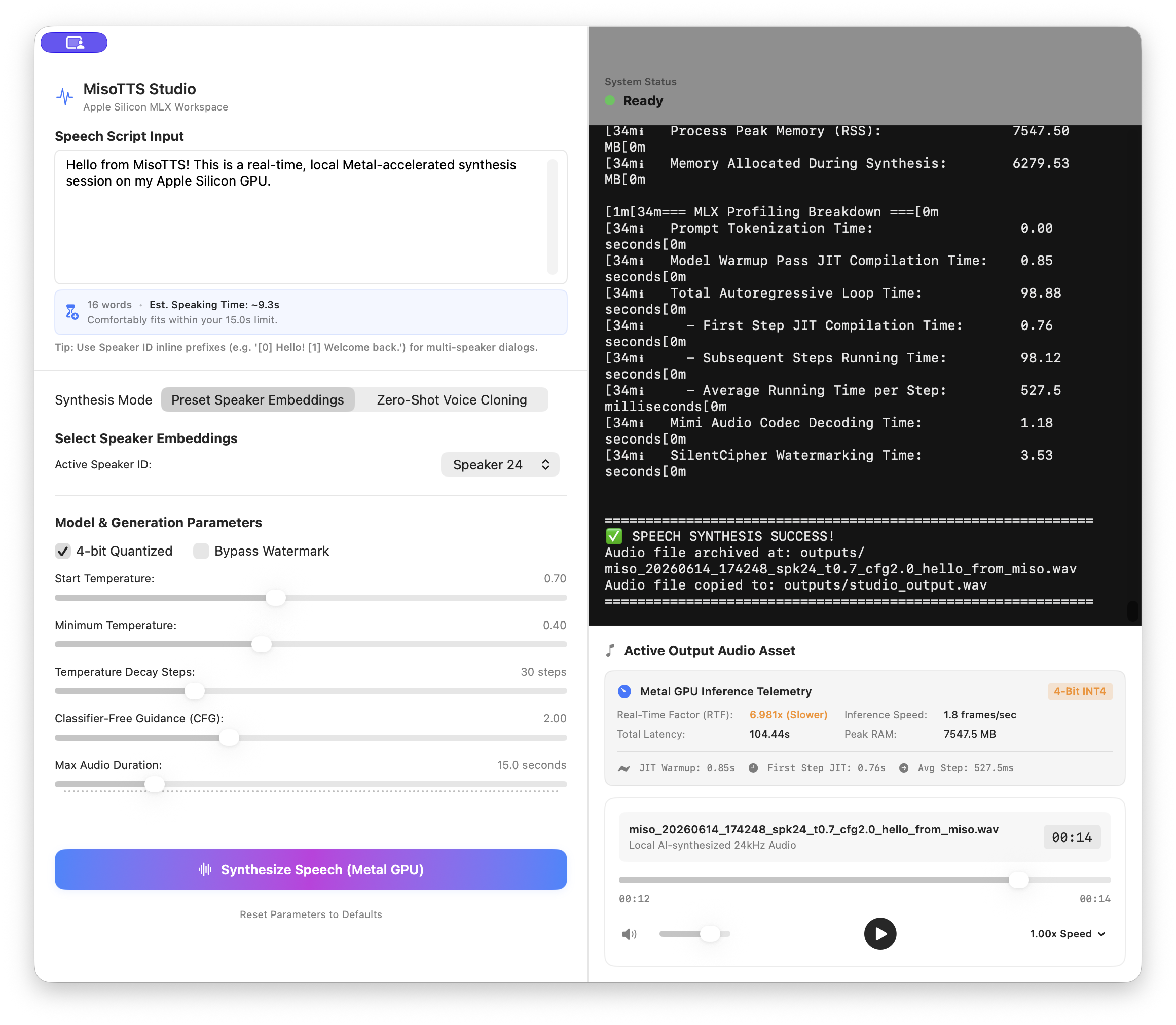Click 'Est. Speaking Time: ~9.3s' text
This screenshot has height=1025, width=1176.
[x=214, y=304]
